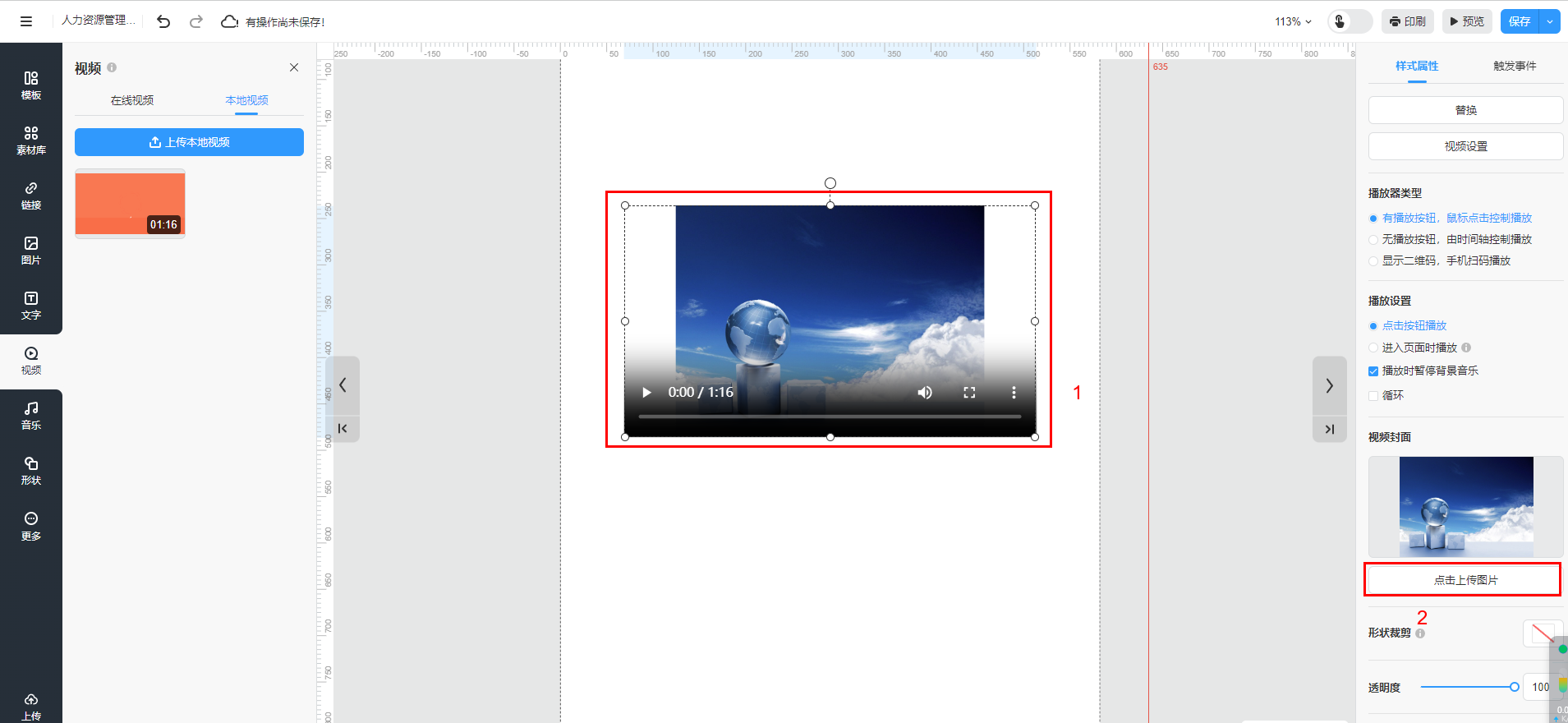1568x723 pixels.
Task: Click the undo arrow icon
Action: pyautogui.click(x=163, y=21)
